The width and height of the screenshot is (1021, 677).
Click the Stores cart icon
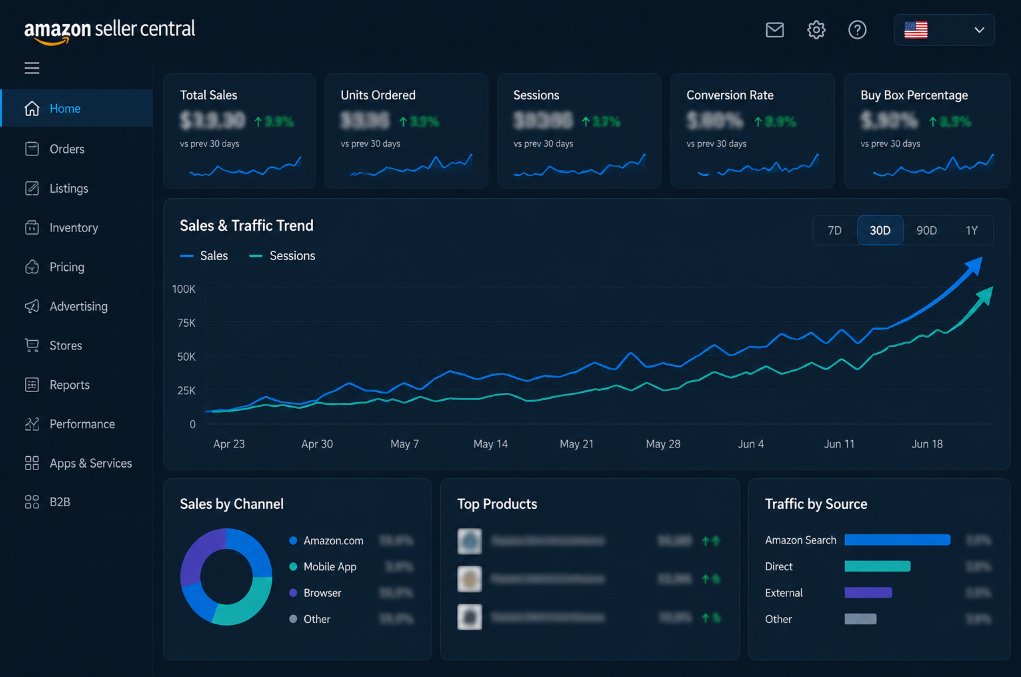pyautogui.click(x=32, y=345)
